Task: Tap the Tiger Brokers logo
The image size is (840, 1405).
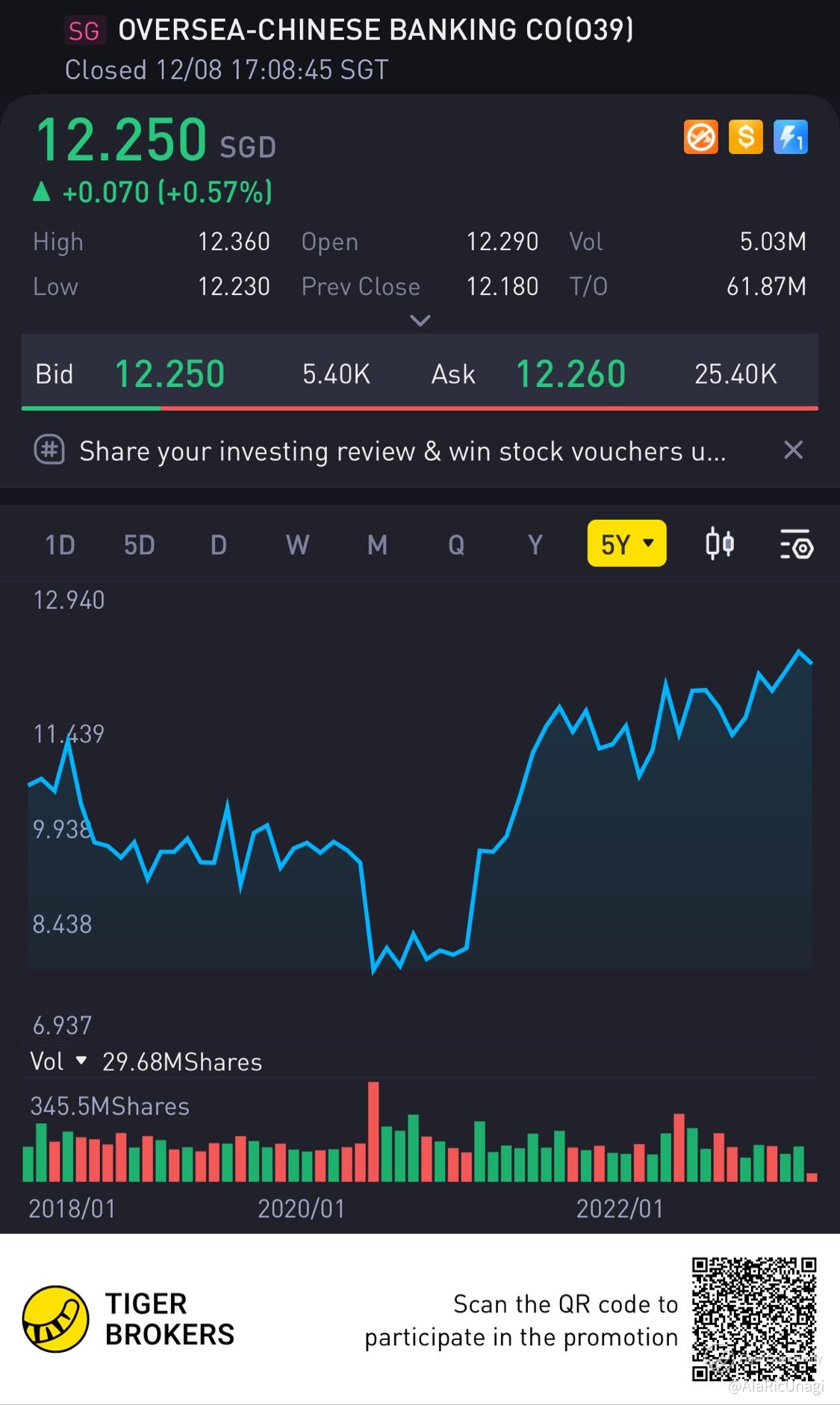Action: tap(56, 1319)
